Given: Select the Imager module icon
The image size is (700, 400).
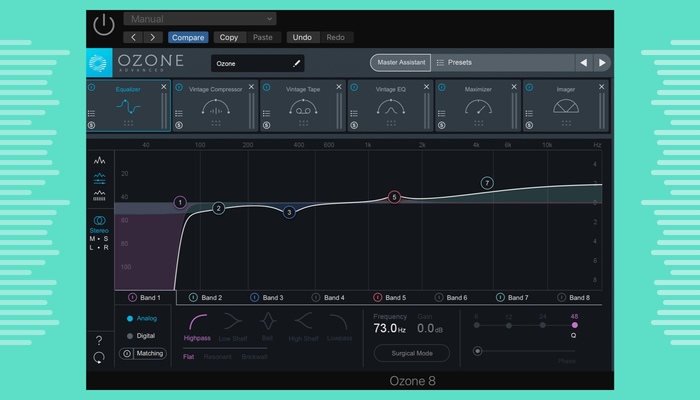Looking at the screenshot, I should (565, 108).
